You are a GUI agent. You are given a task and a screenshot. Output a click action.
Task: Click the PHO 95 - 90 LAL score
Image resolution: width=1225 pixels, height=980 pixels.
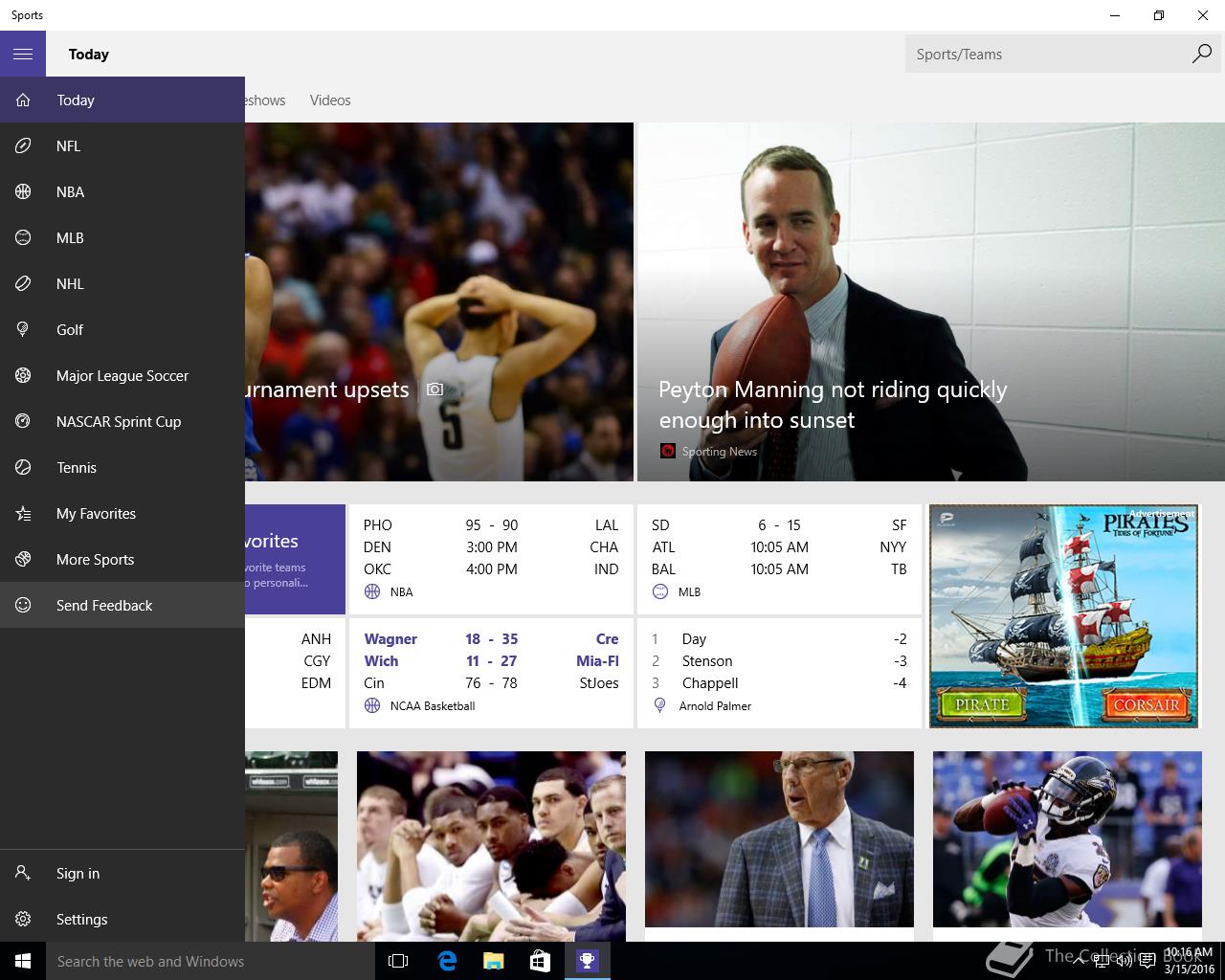(x=491, y=524)
